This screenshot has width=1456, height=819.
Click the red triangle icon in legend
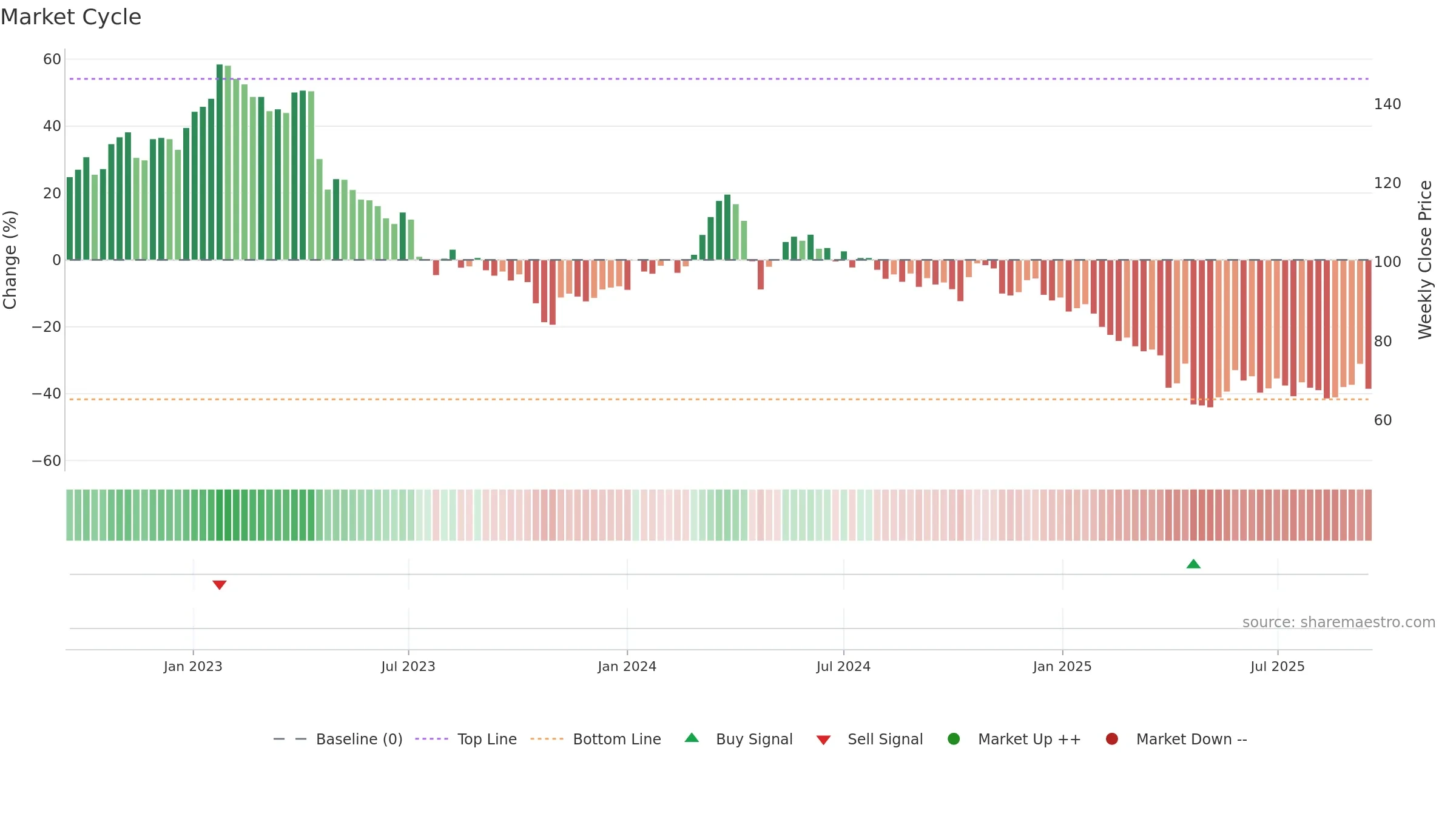tap(823, 740)
